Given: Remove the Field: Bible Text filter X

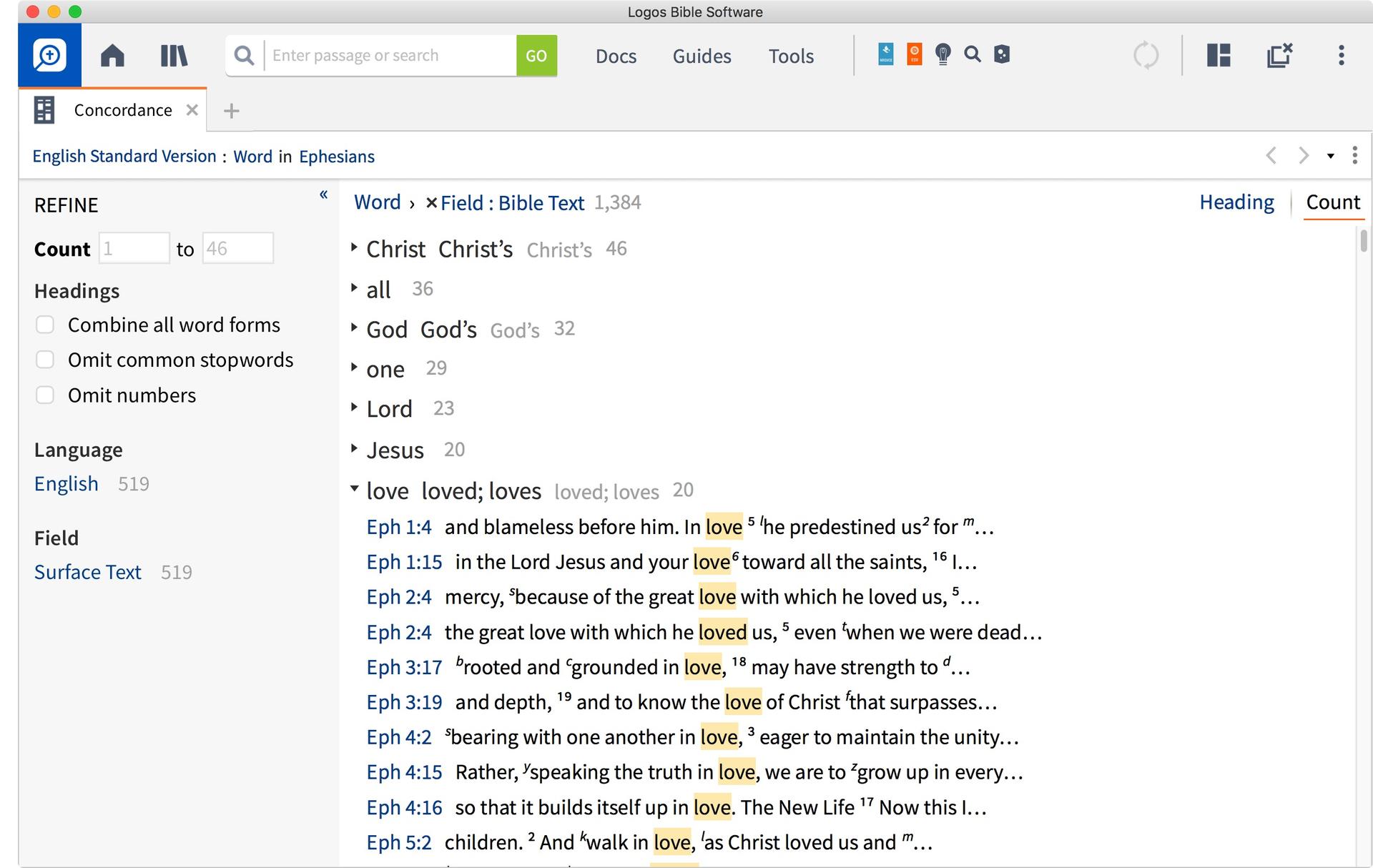Looking at the screenshot, I should [x=431, y=203].
